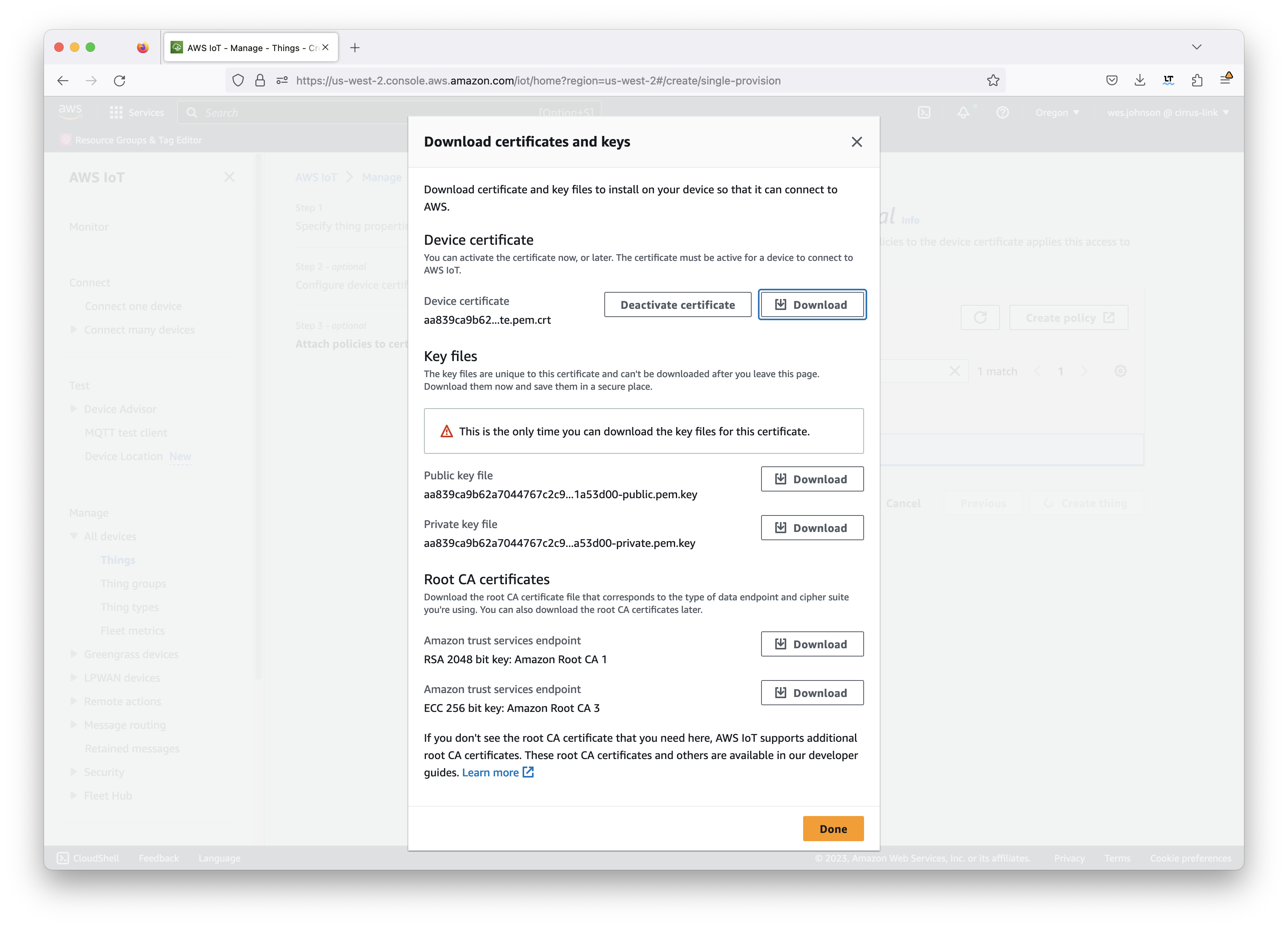List all tabs with the chevron
Image resolution: width=1288 pixels, height=928 pixels.
point(1196,47)
